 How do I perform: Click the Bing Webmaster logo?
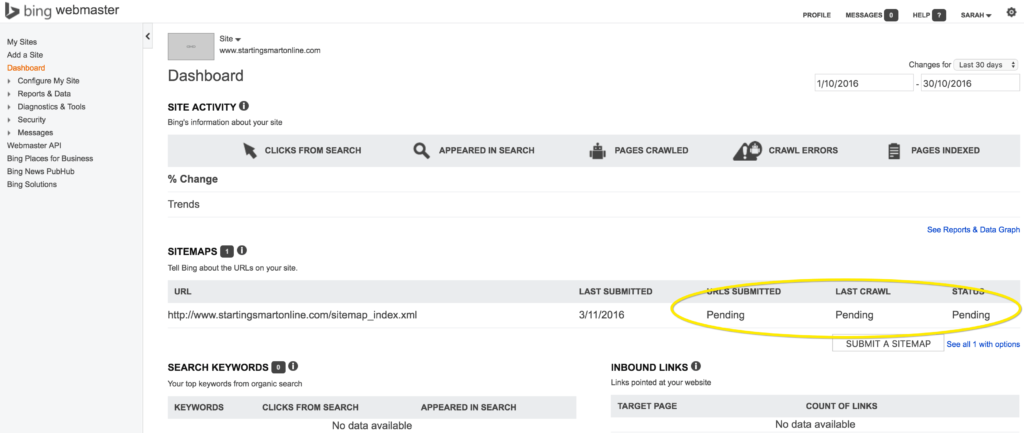coord(62,10)
